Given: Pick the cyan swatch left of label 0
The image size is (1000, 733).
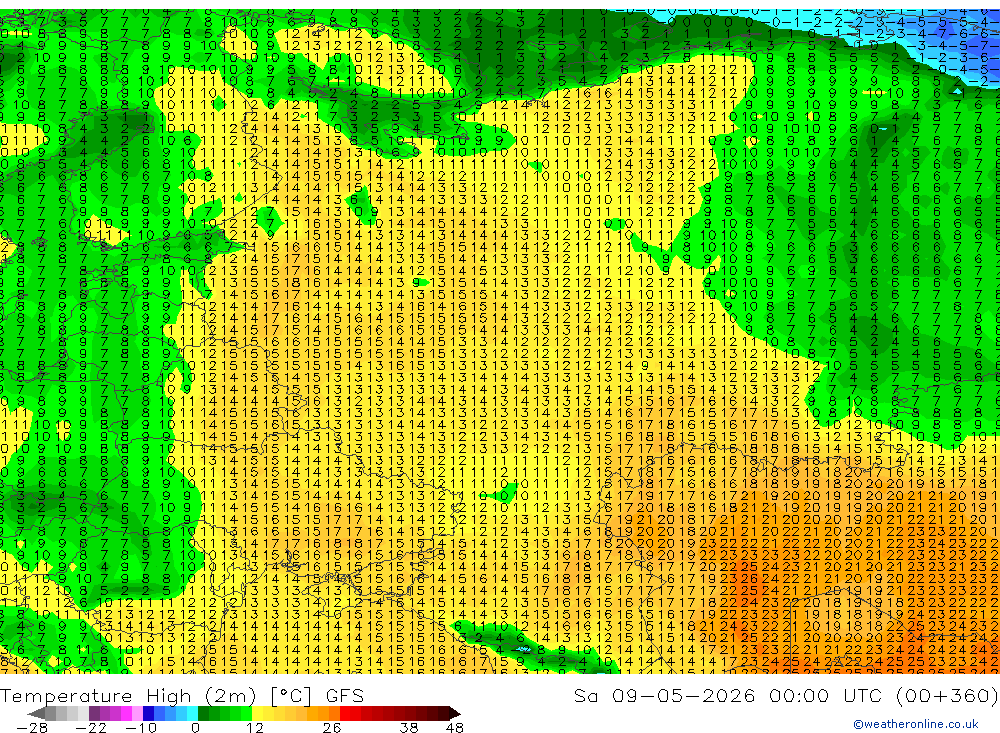Looking at the screenshot, I should pyautogui.click(x=192, y=713).
